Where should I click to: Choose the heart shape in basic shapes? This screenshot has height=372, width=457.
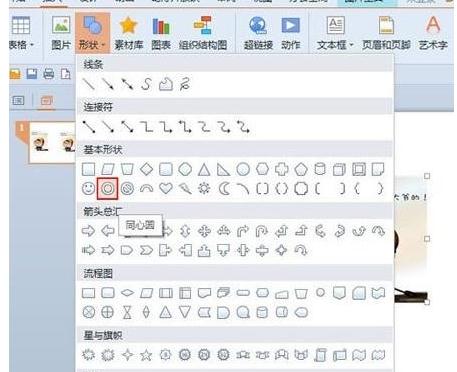pos(166,189)
